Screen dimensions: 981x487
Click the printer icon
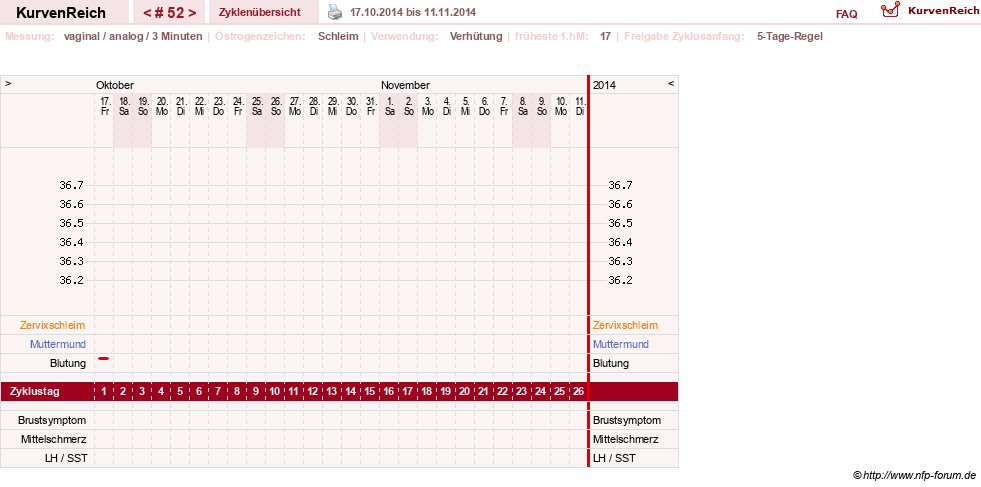[x=336, y=12]
